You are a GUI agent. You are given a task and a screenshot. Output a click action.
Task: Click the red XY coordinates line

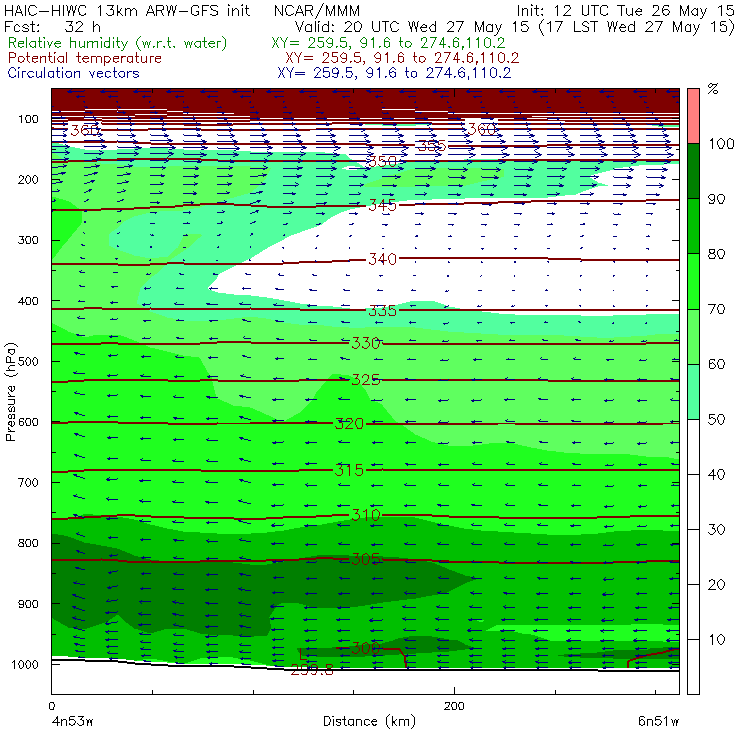click(402, 58)
